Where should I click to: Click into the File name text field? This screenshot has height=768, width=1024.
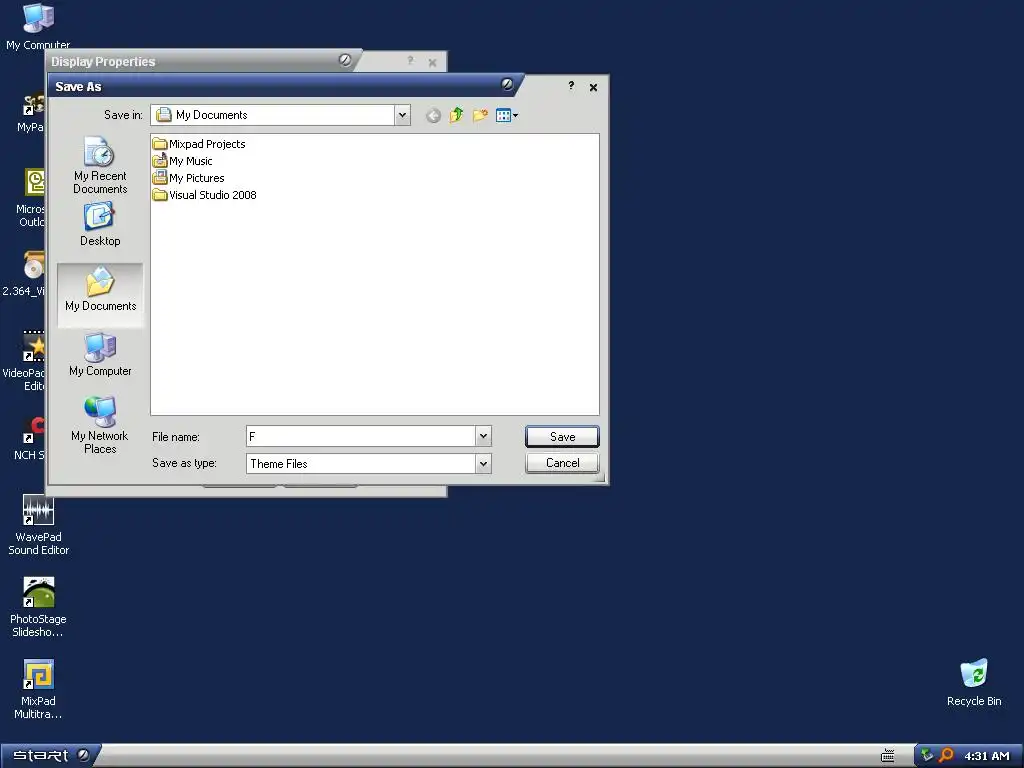point(361,436)
